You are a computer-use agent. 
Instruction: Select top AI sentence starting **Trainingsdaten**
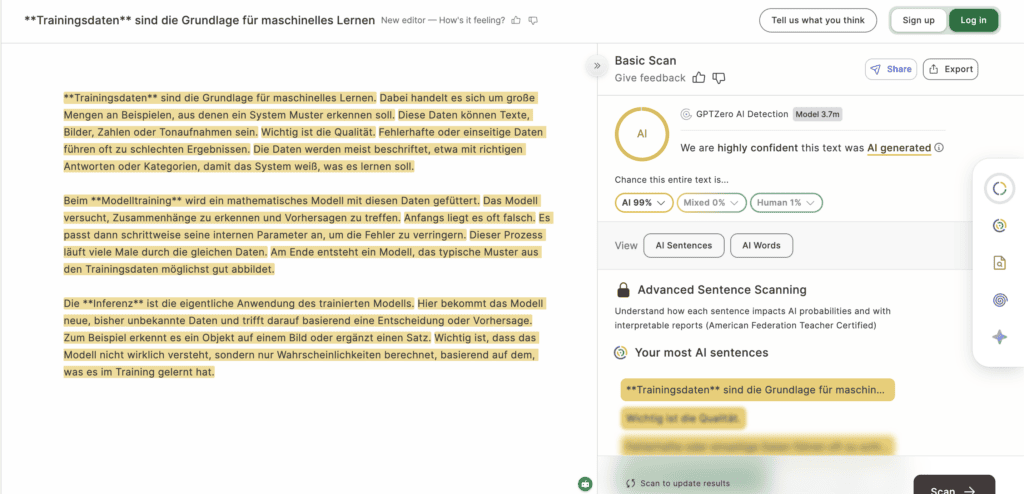pyautogui.click(x=757, y=390)
